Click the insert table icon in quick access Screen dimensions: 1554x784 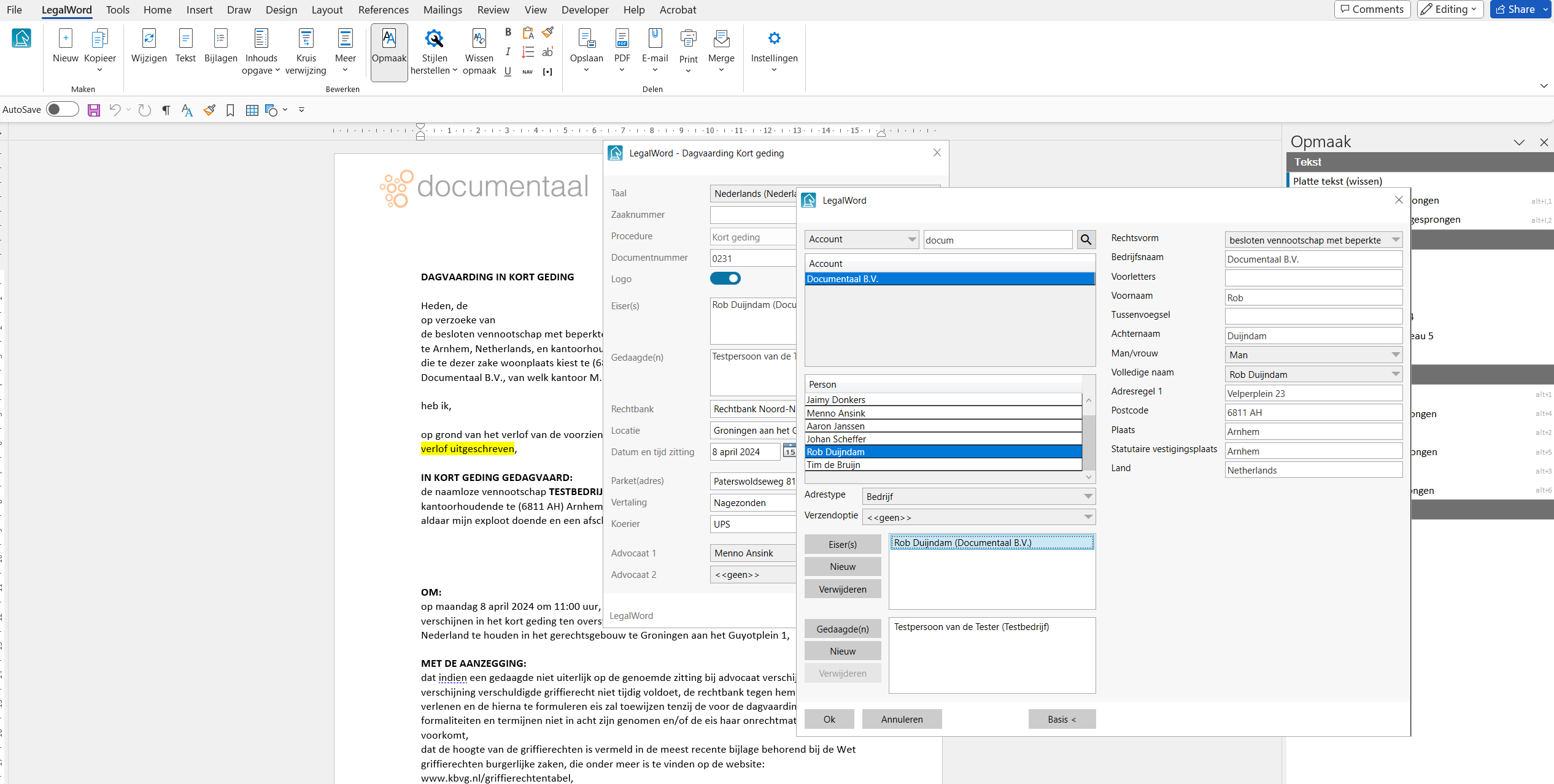252,110
